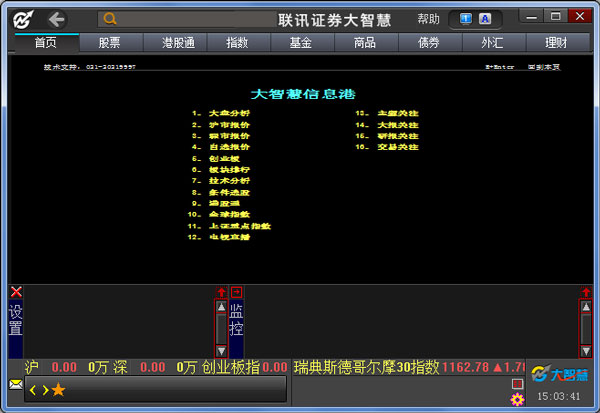Open the mail envelope icon
Viewport: 600px width, 413px height.
tap(16, 384)
